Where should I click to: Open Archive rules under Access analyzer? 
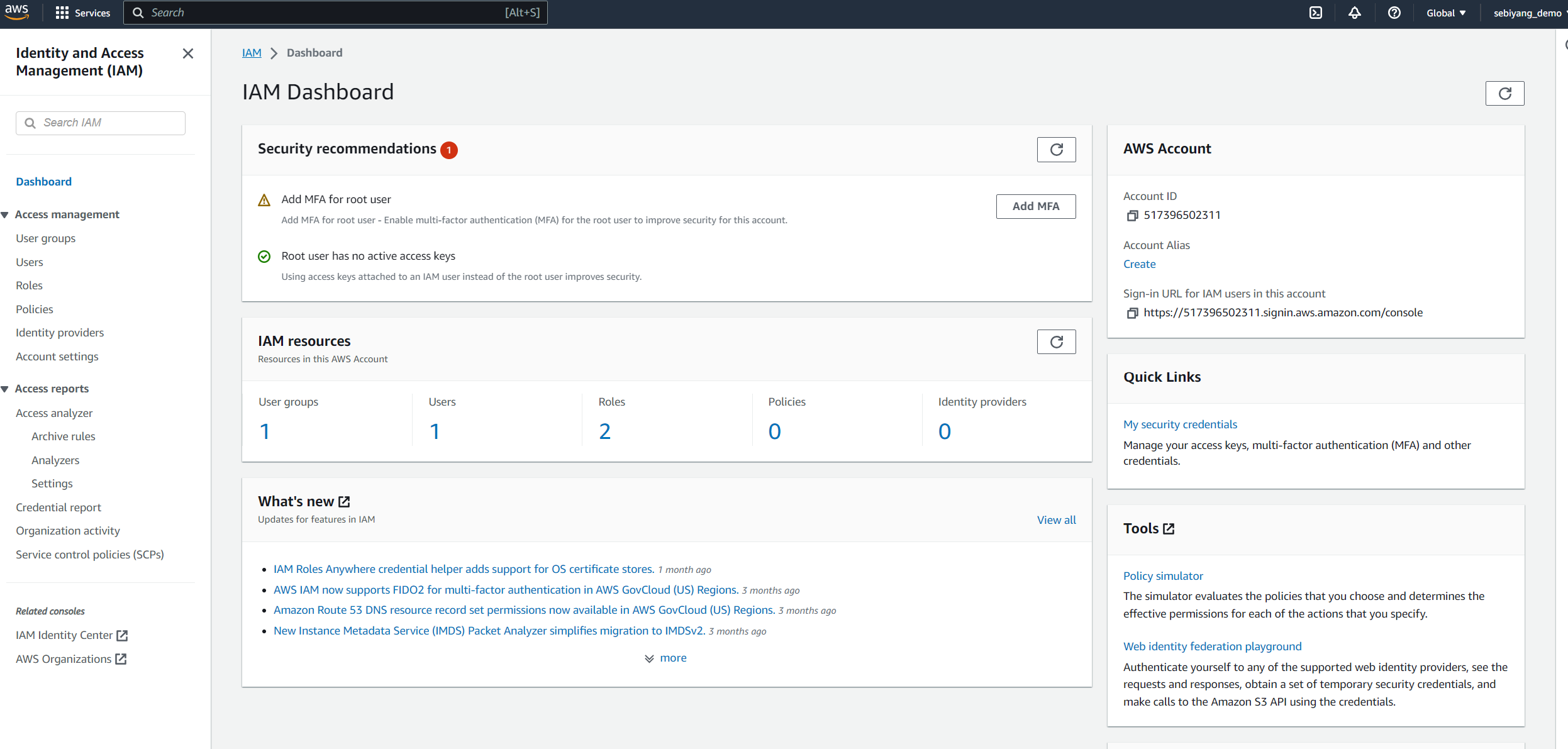coord(64,436)
